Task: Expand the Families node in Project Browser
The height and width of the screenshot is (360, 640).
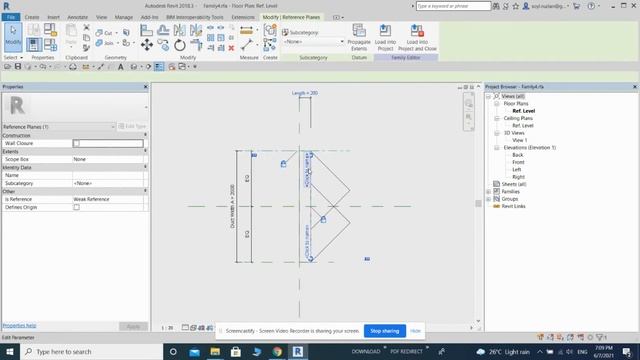Action: 489,192
